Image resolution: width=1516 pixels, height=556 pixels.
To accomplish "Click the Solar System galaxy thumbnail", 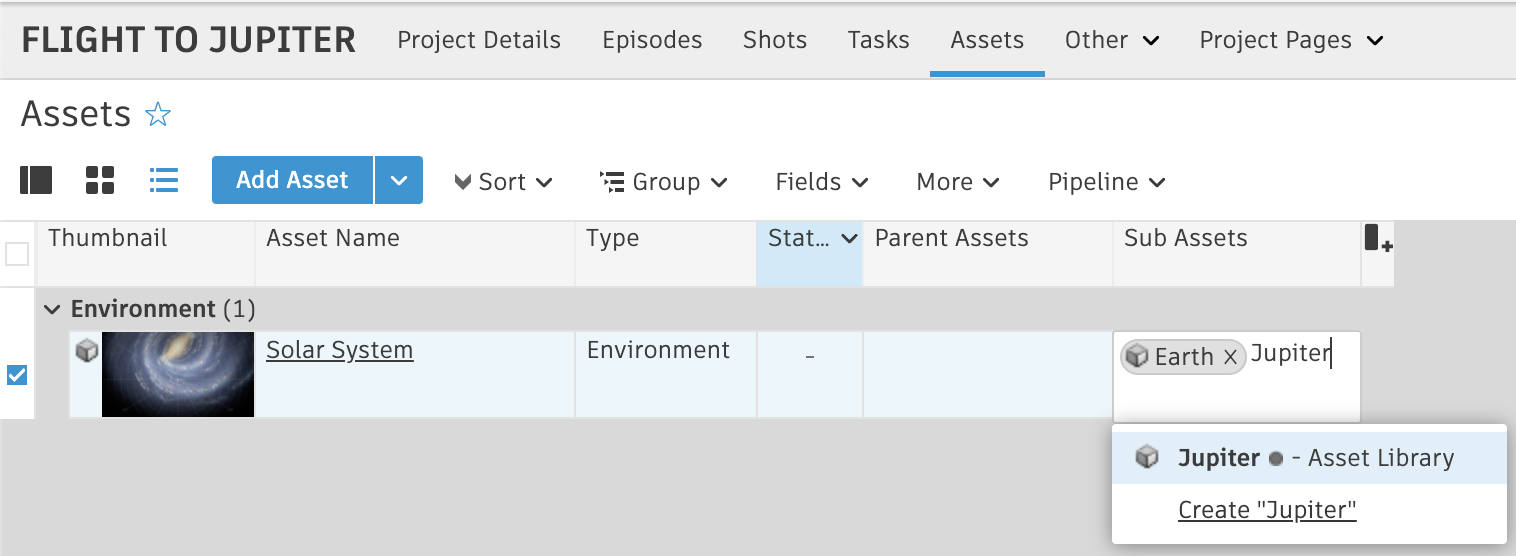I will pos(178,374).
